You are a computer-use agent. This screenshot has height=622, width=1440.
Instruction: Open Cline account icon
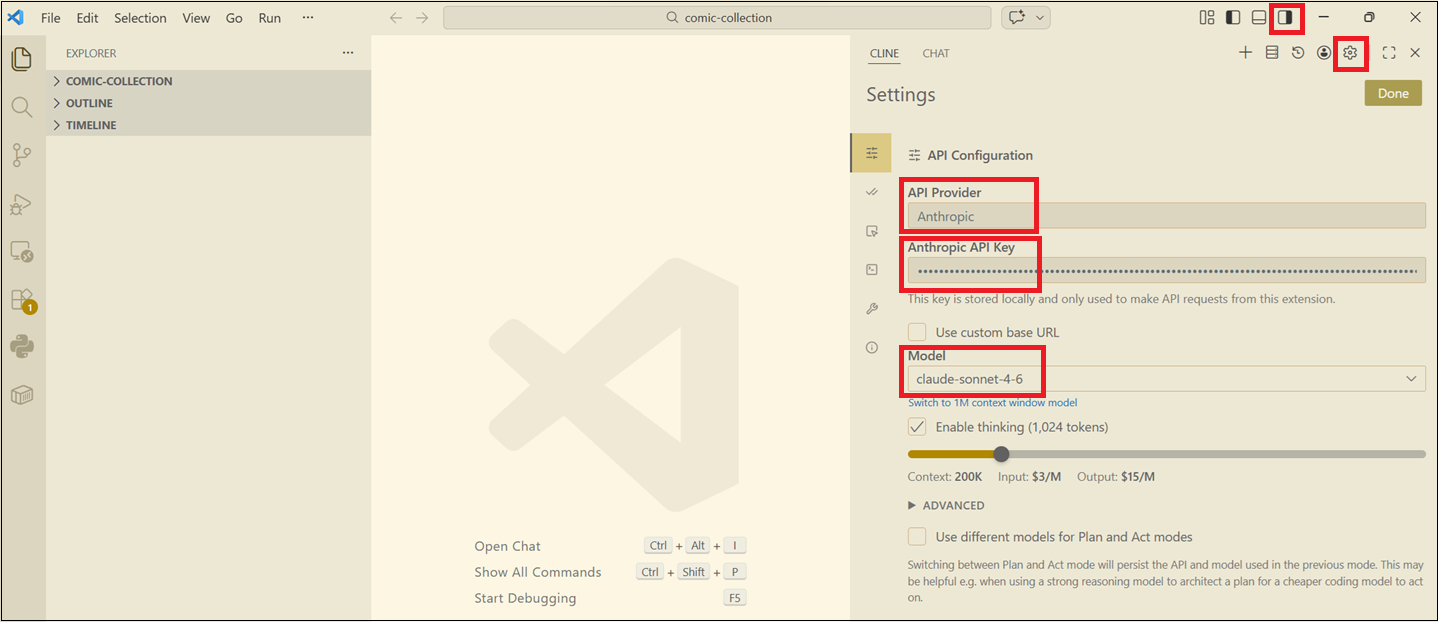pyautogui.click(x=1324, y=53)
